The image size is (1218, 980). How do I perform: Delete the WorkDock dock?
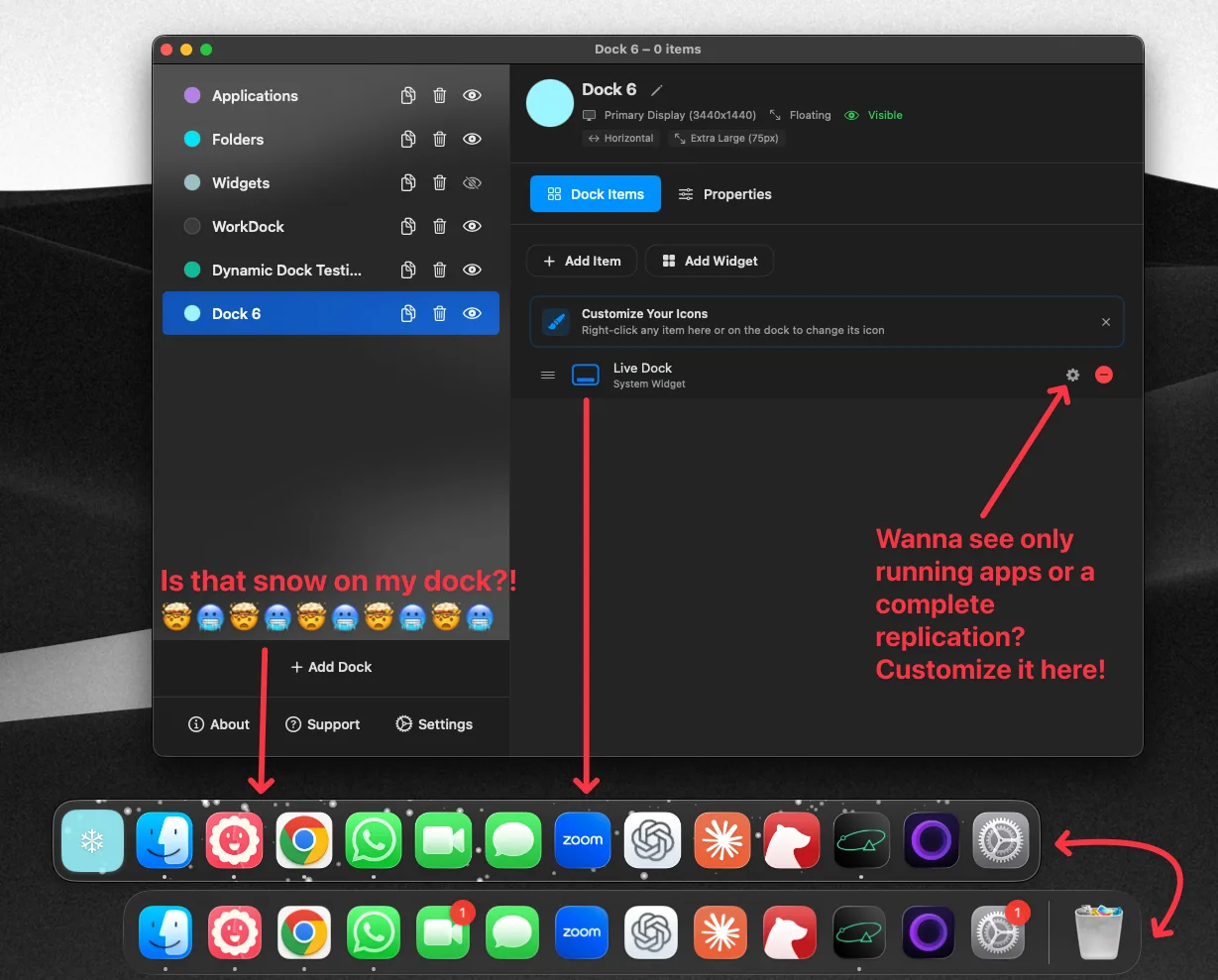[439, 227]
